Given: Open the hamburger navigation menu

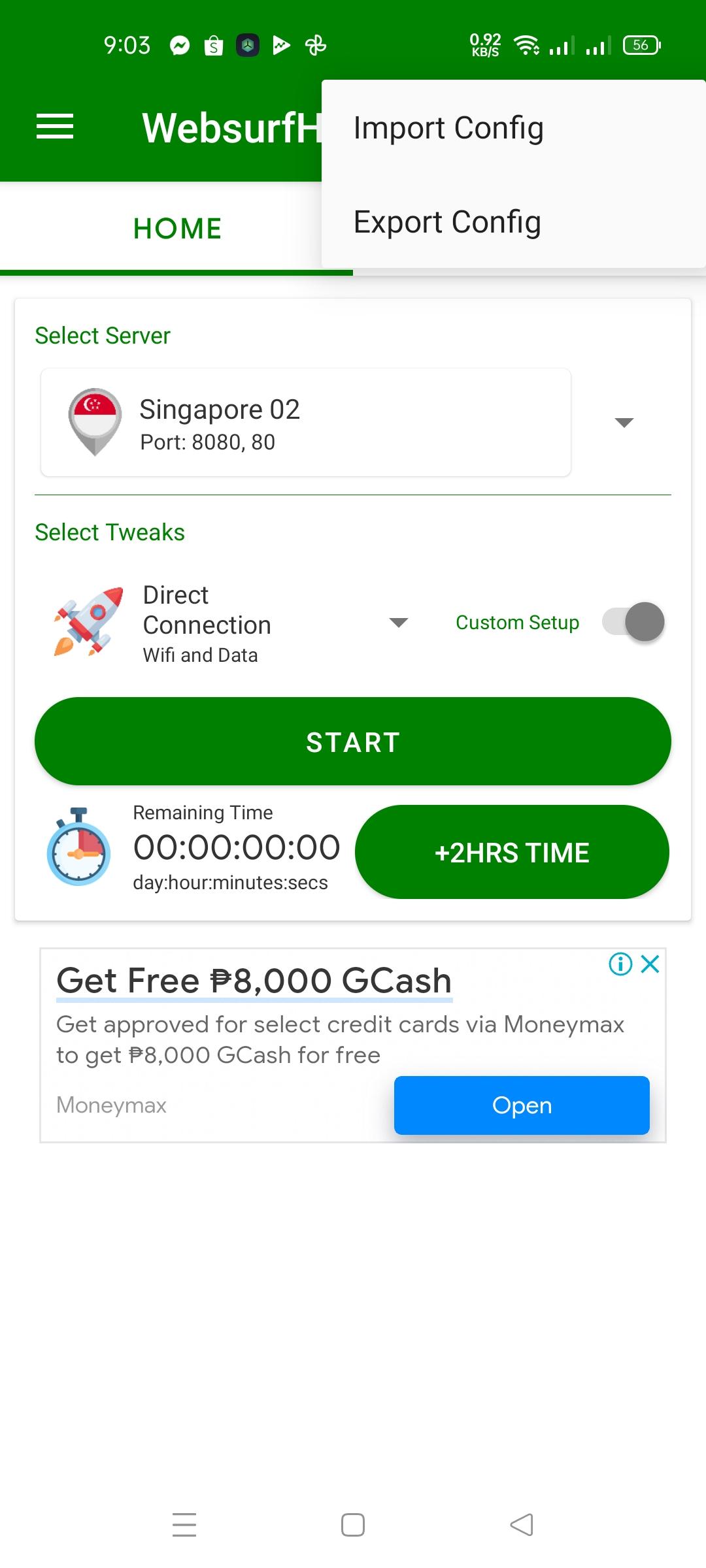Looking at the screenshot, I should coord(55,127).
